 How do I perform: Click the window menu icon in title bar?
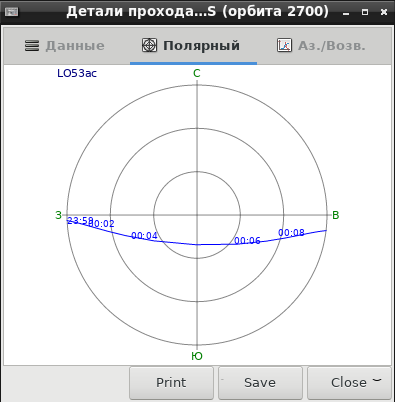pos(11,12)
